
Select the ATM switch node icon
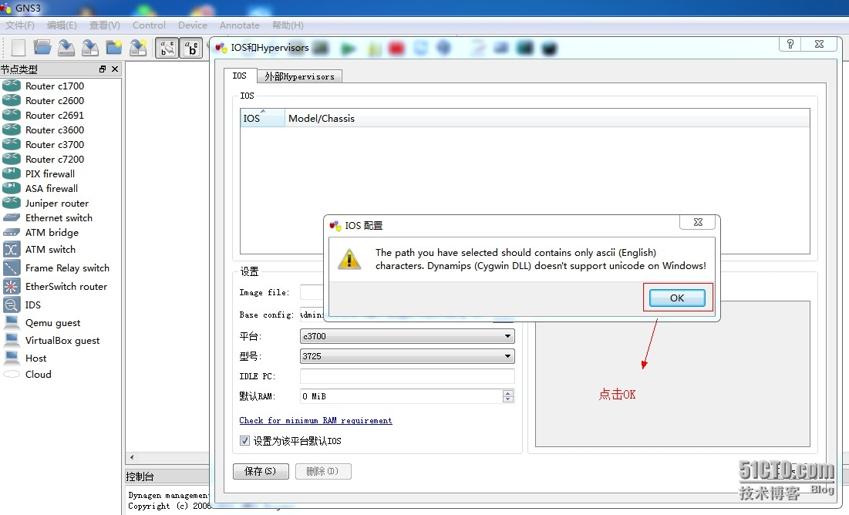coord(11,249)
